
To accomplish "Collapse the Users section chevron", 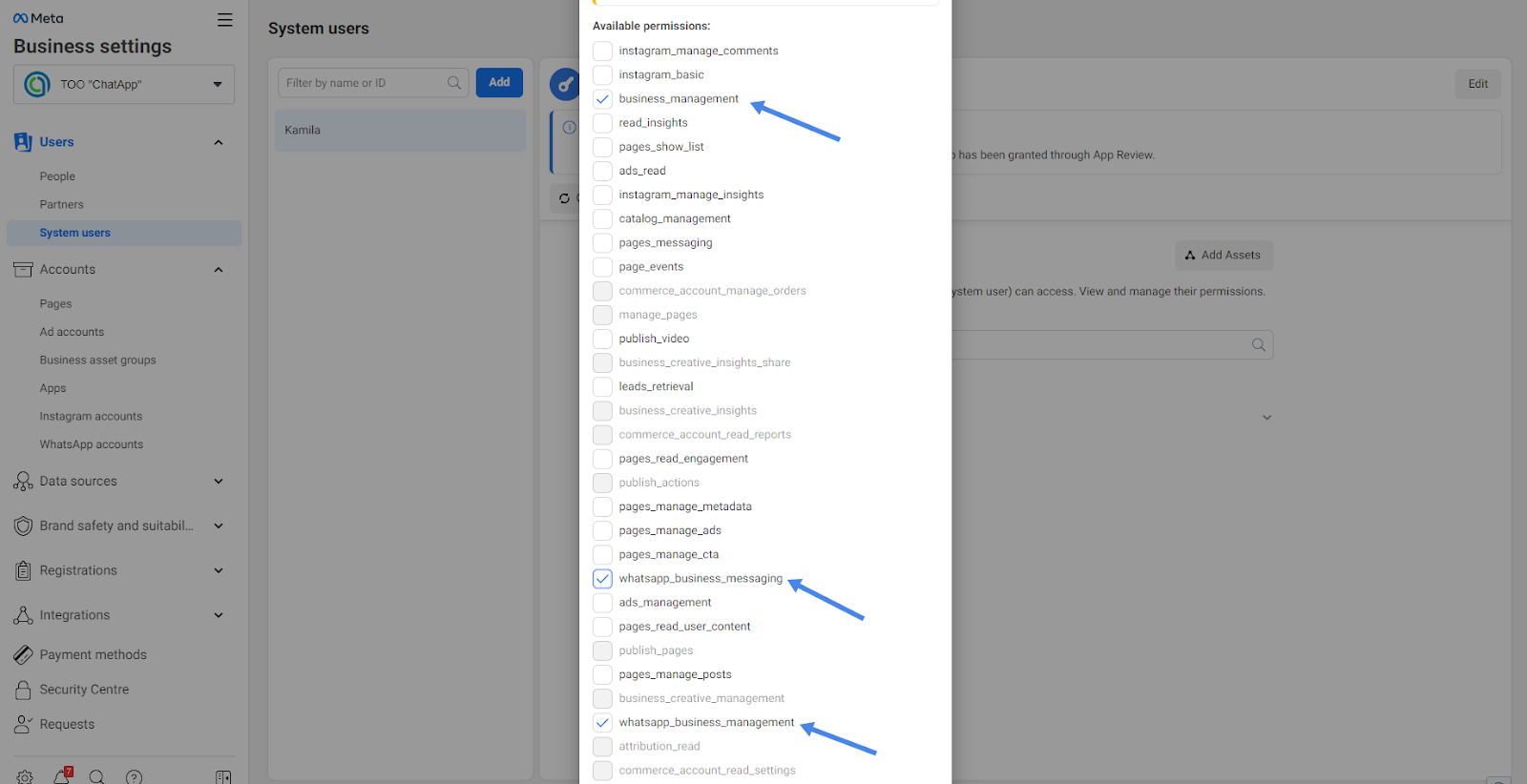I will 219,142.
